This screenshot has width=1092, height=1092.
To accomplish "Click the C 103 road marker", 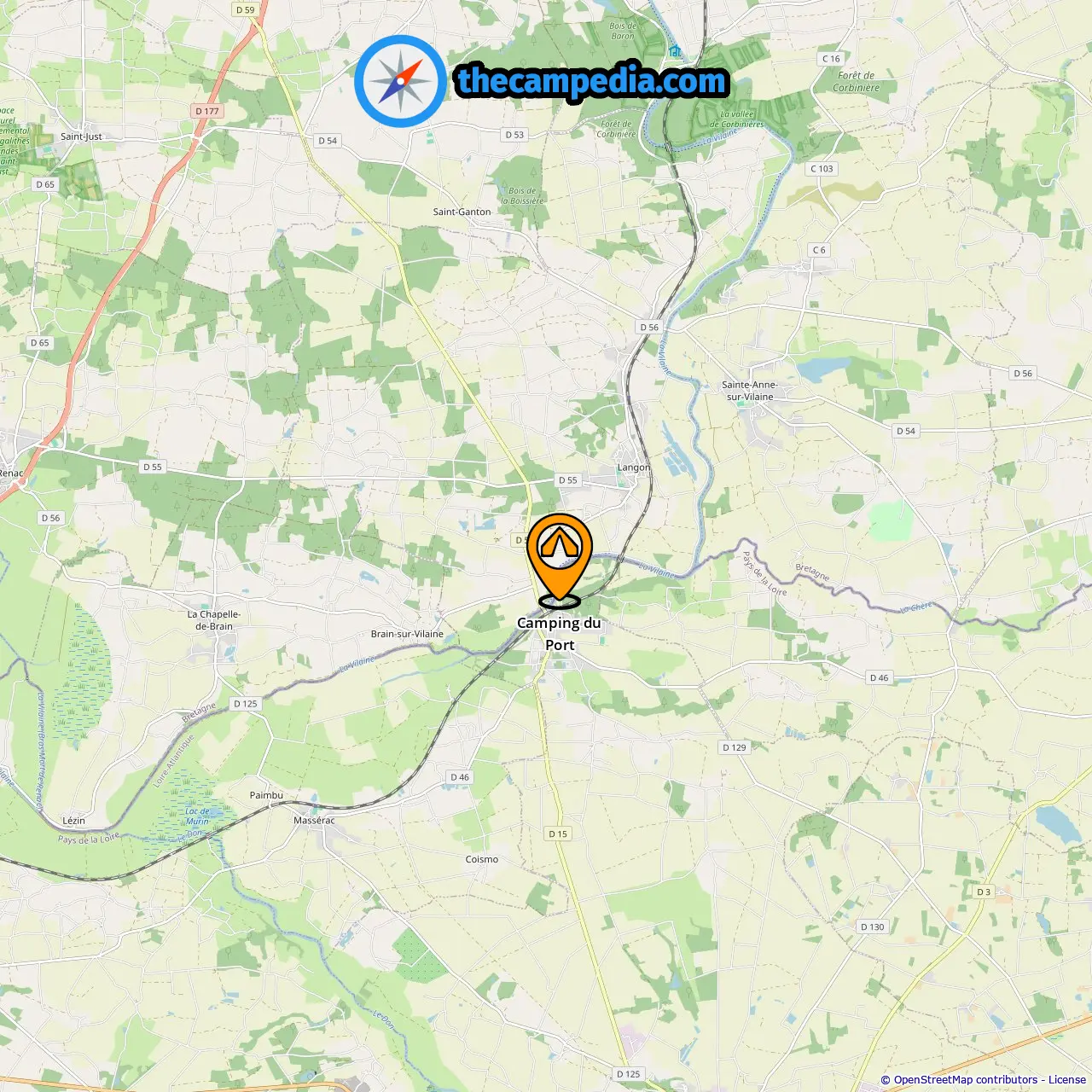I will 822,169.
